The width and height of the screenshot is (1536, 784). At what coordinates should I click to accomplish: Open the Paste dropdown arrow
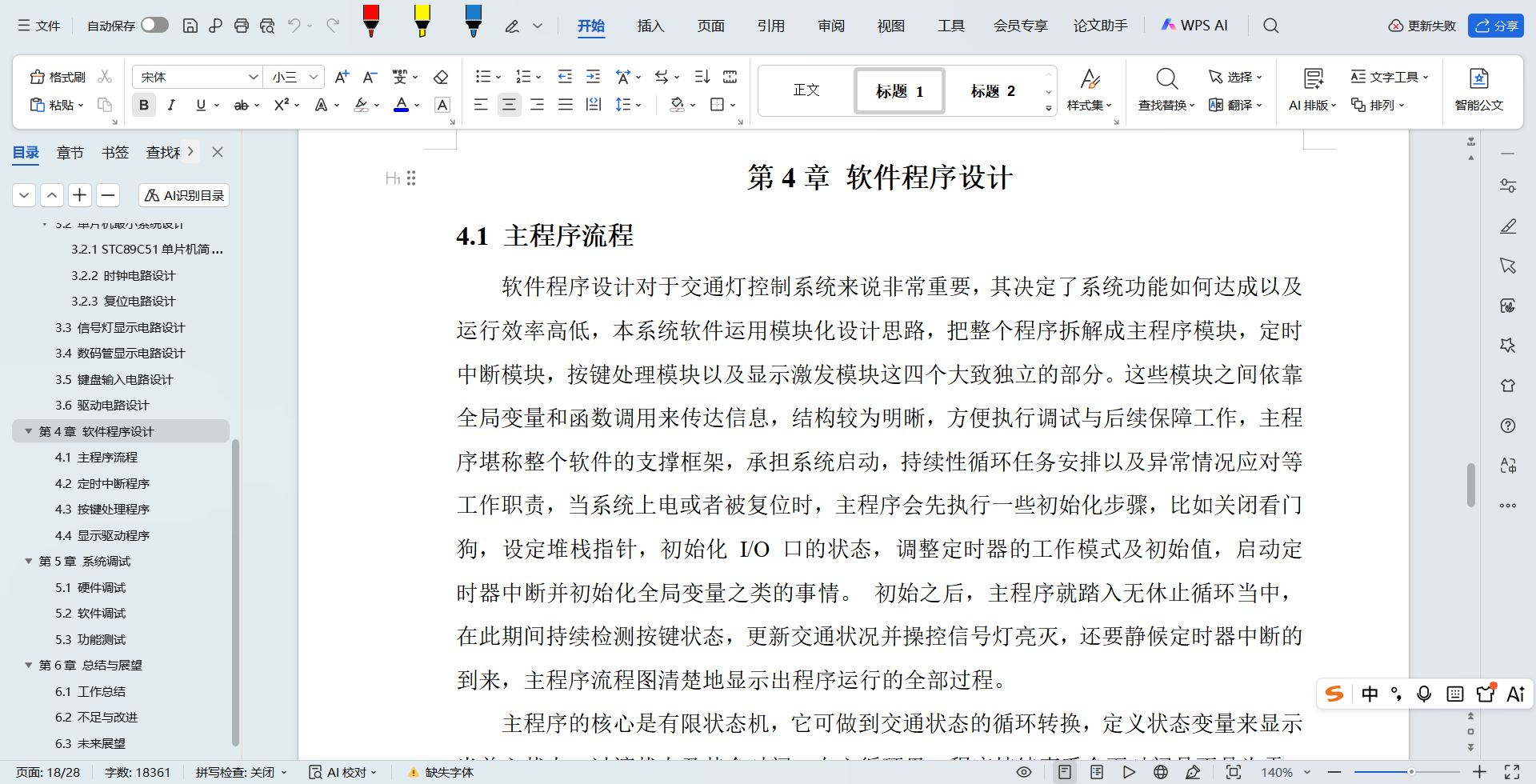click(x=81, y=106)
